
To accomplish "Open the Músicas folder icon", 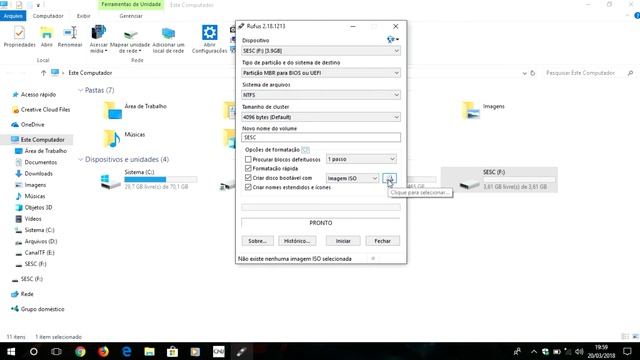I will [112, 139].
